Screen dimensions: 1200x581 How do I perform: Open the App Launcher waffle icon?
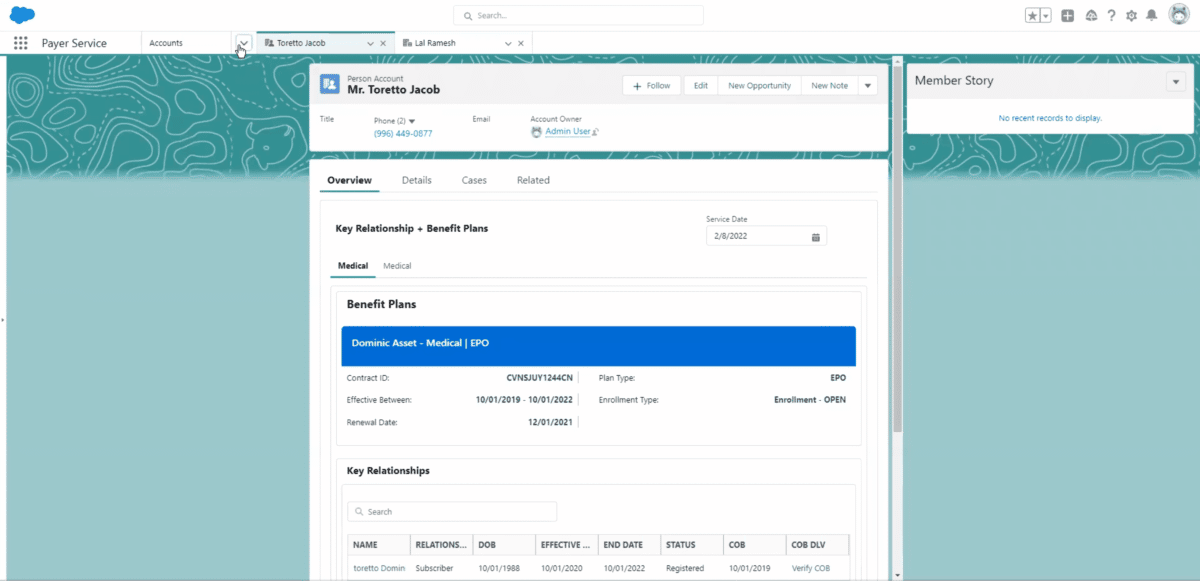19,42
